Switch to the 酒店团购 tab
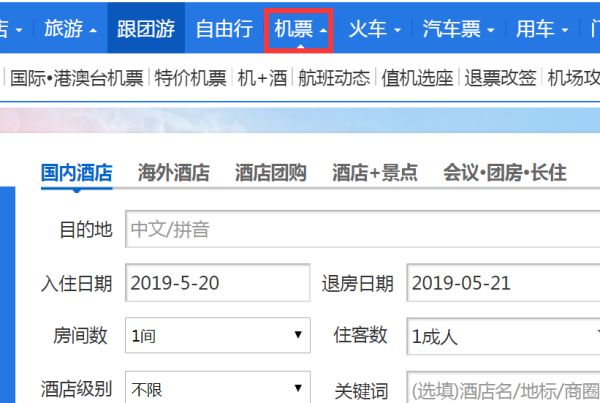Viewport: 600px width, 403px height. pyautogui.click(x=270, y=172)
